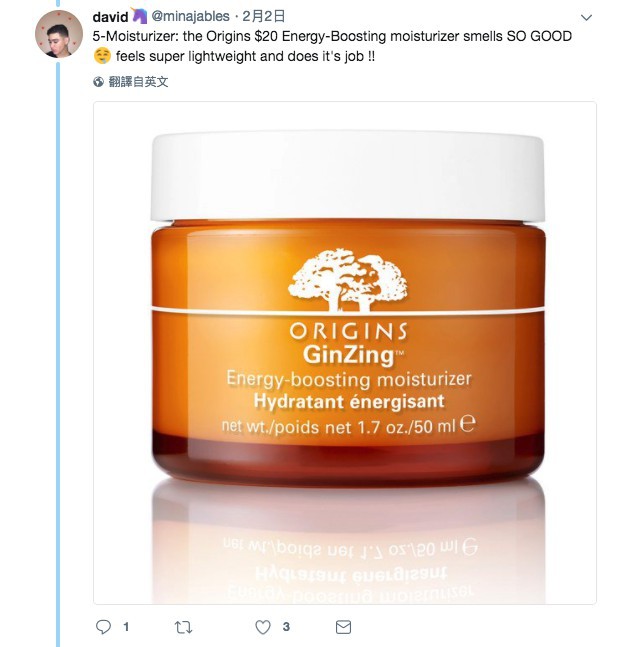Click the reply speech bubble icon

click(103, 627)
